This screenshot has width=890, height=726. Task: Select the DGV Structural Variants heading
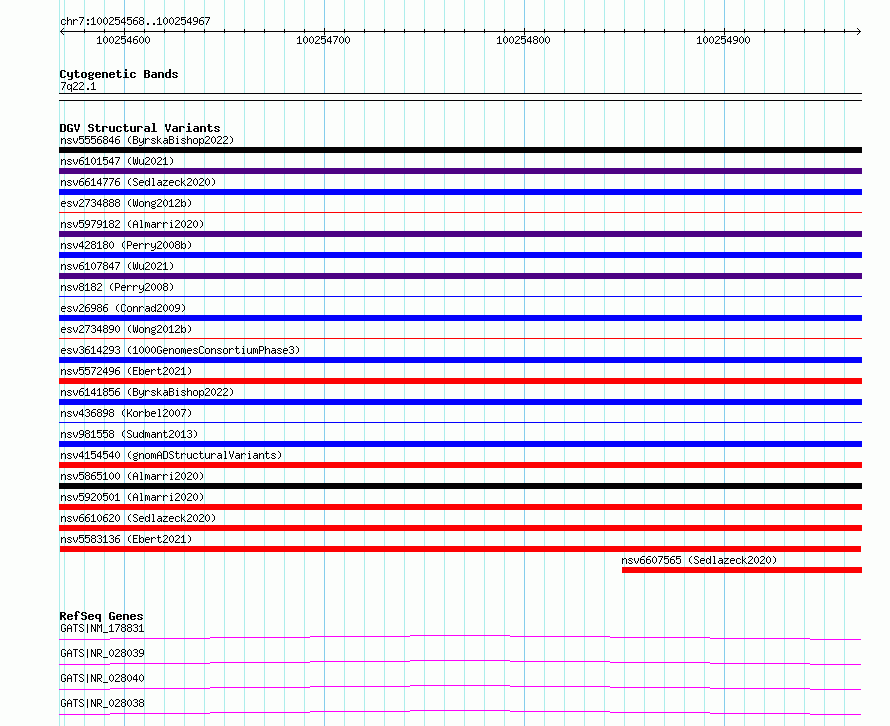pos(140,128)
